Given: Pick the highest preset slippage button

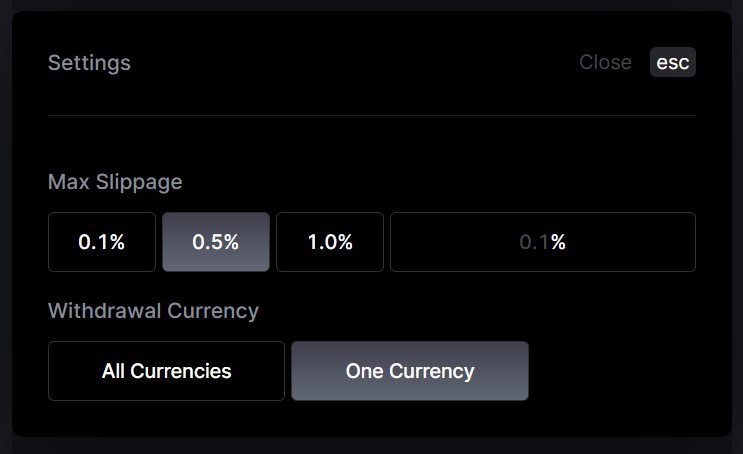Looking at the screenshot, I should pyautogui.click(x=330, y=242).
